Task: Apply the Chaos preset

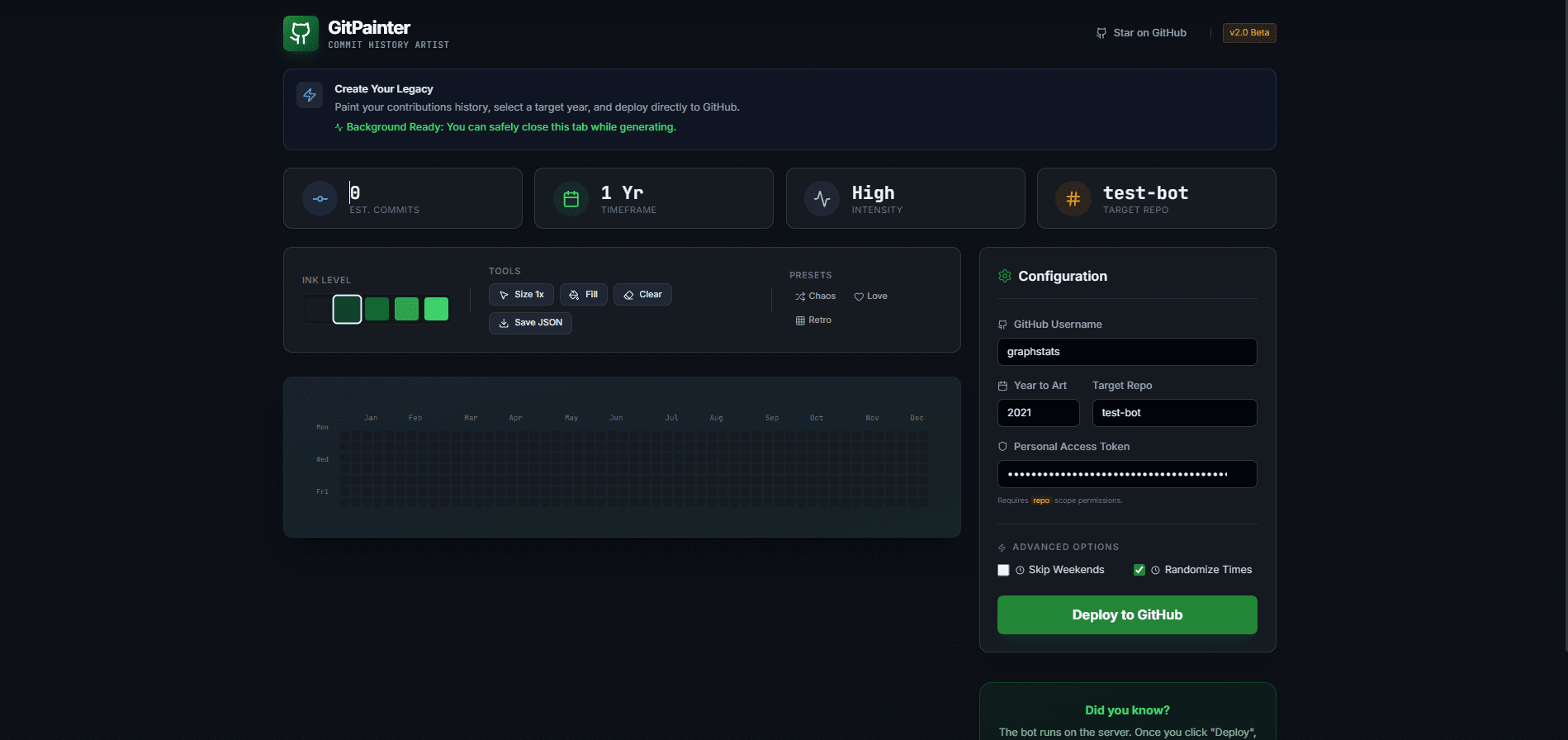Action: pyautogui.click(x=815, y=296)
